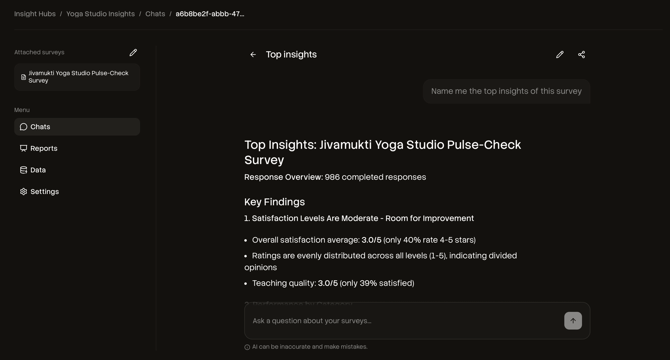This screenshot has height=360, width=670.
Task: Click the Reports presentation icon
Action: (x=24, y=148)
